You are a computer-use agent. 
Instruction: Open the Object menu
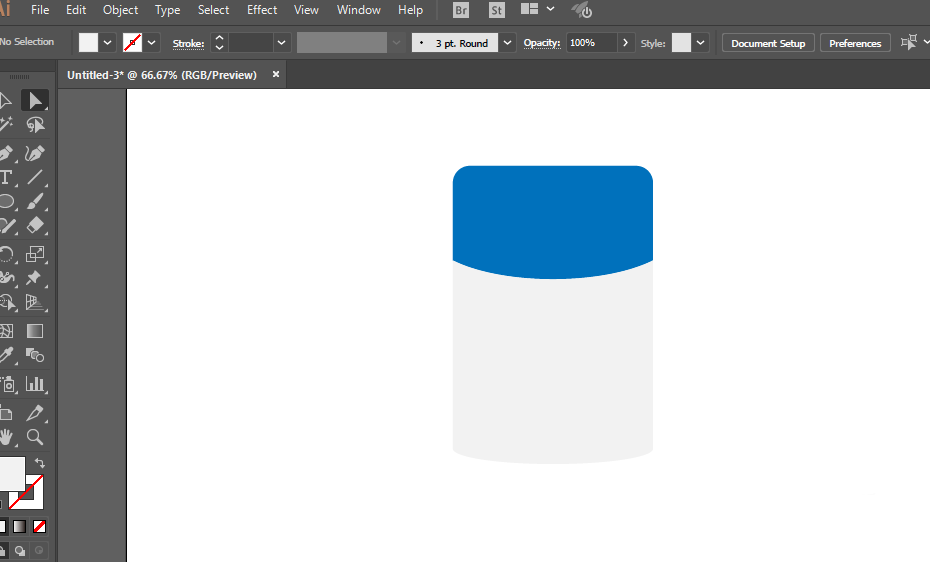pyautogui.click(x=120, y=10)
